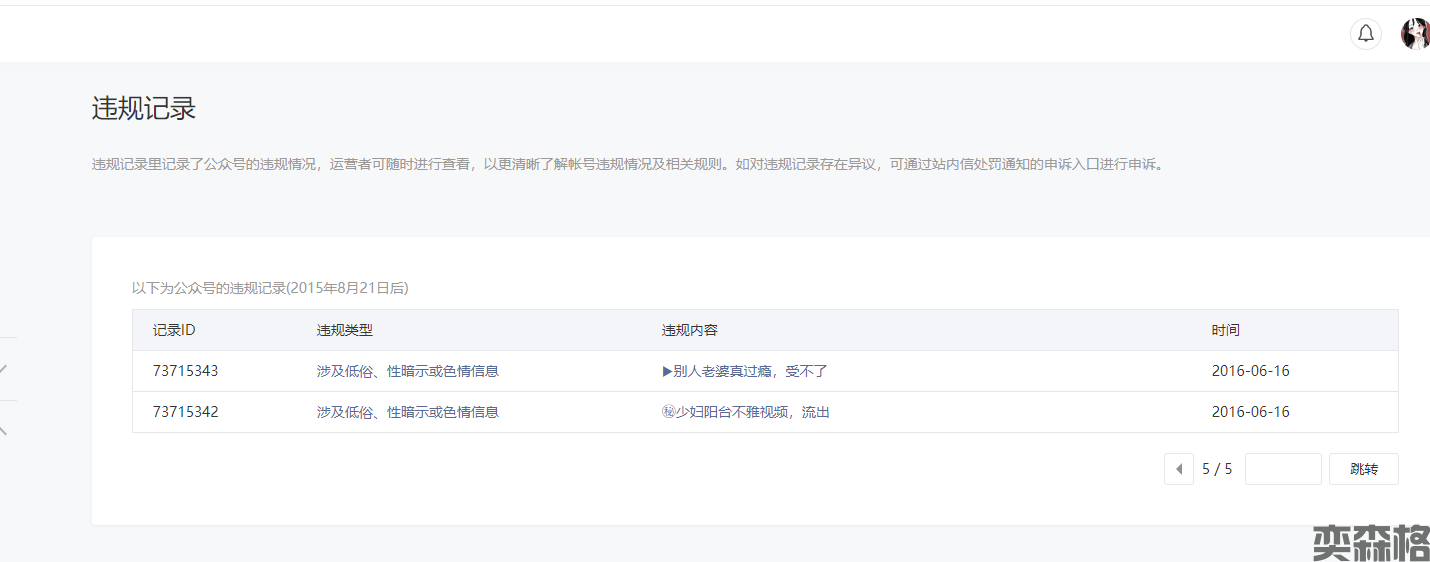Click the 违规内容 column header
1430x562 pixels.
(x=690, y=330)
